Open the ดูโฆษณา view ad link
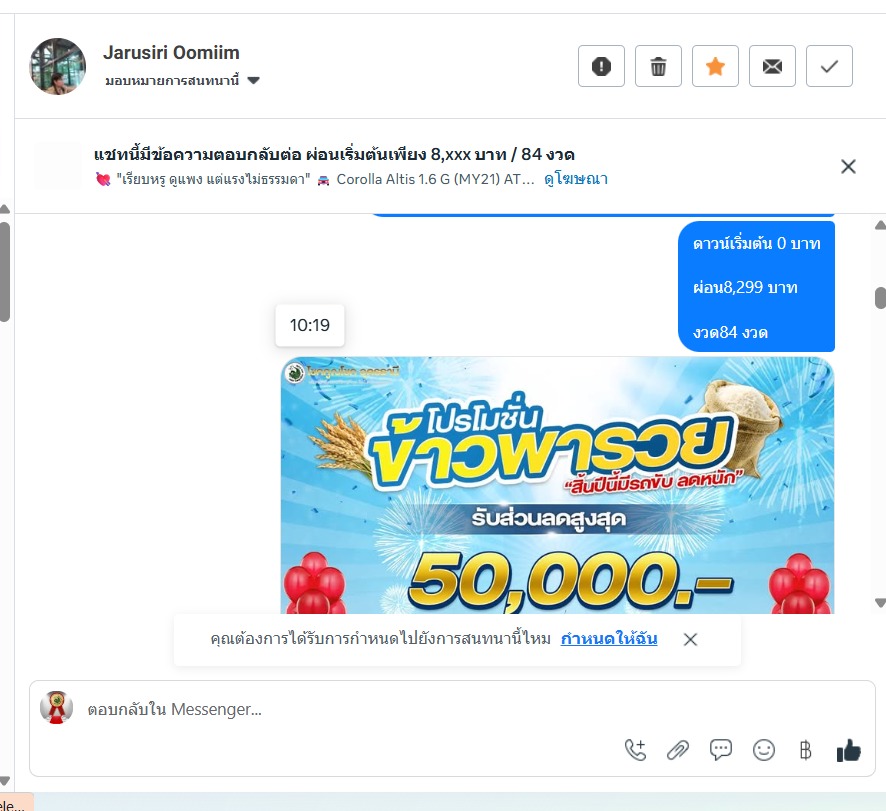 [x=576, y=179]
